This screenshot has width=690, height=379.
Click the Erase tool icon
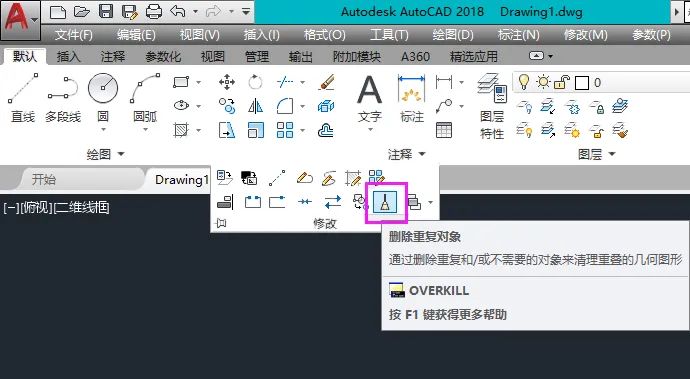point(326,82)
